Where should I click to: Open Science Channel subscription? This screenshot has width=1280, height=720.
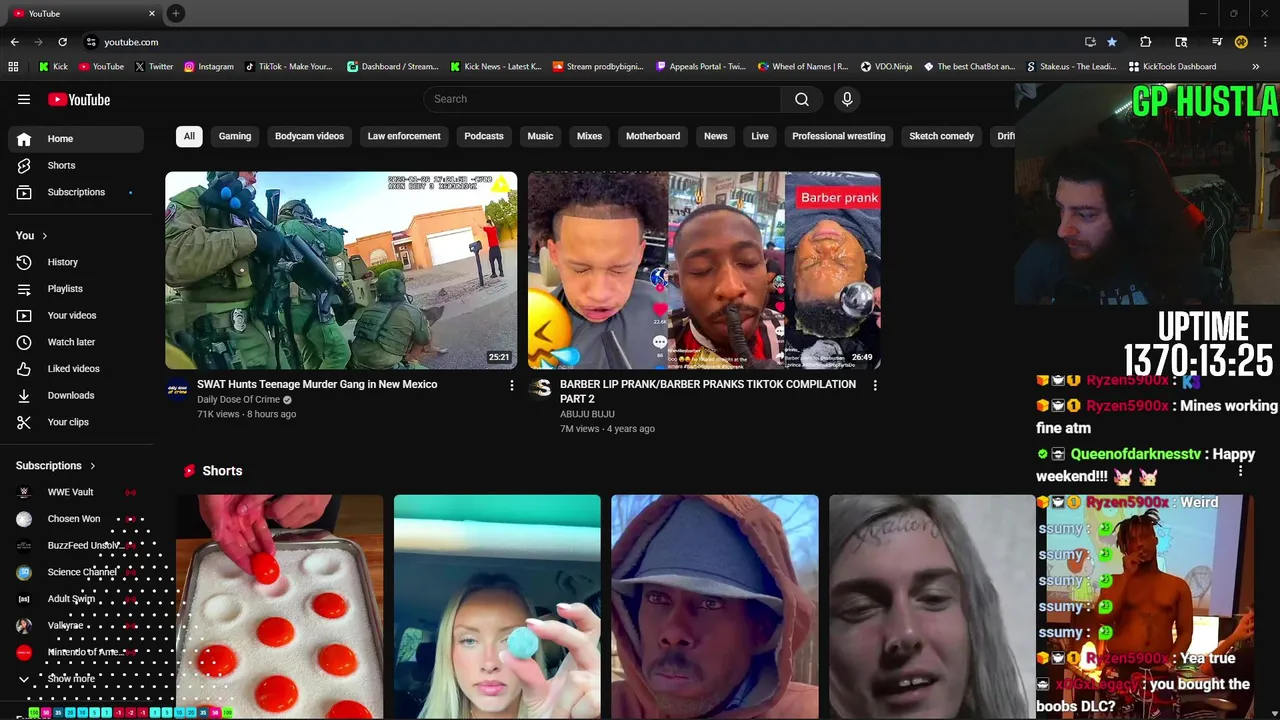tap(76, 572)
